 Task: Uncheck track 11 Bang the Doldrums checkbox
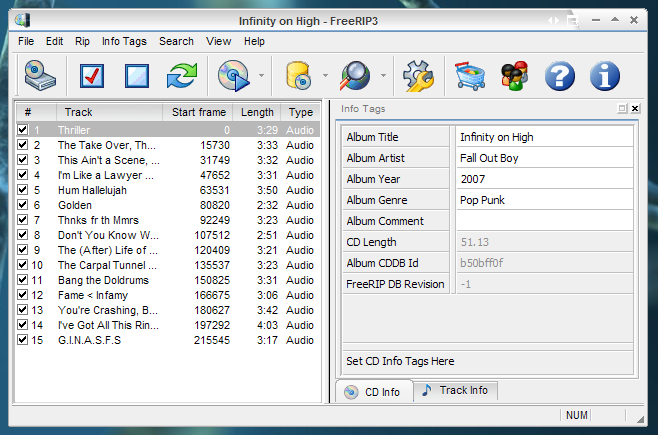23,280
